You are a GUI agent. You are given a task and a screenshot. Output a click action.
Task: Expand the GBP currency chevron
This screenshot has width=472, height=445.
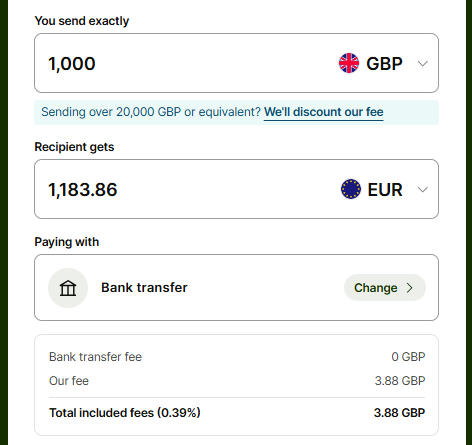click(x=423, y=63)
